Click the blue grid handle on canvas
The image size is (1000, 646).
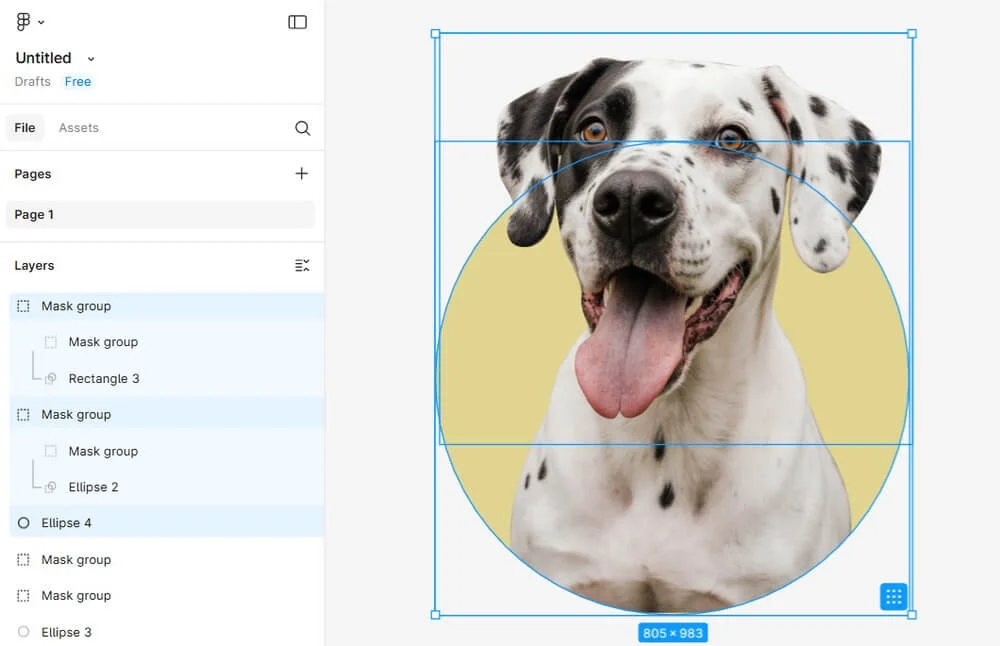click(x=894, y=597)
